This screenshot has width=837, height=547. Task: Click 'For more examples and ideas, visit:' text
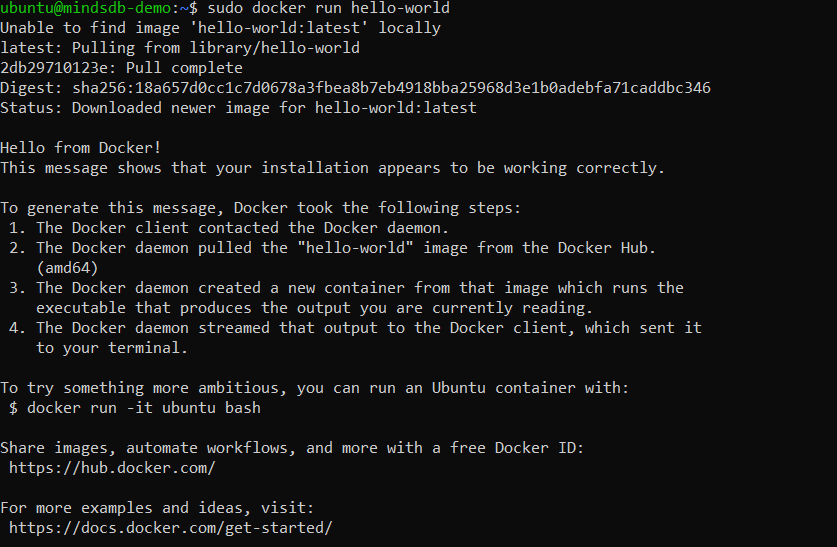[x=158, y=507]
